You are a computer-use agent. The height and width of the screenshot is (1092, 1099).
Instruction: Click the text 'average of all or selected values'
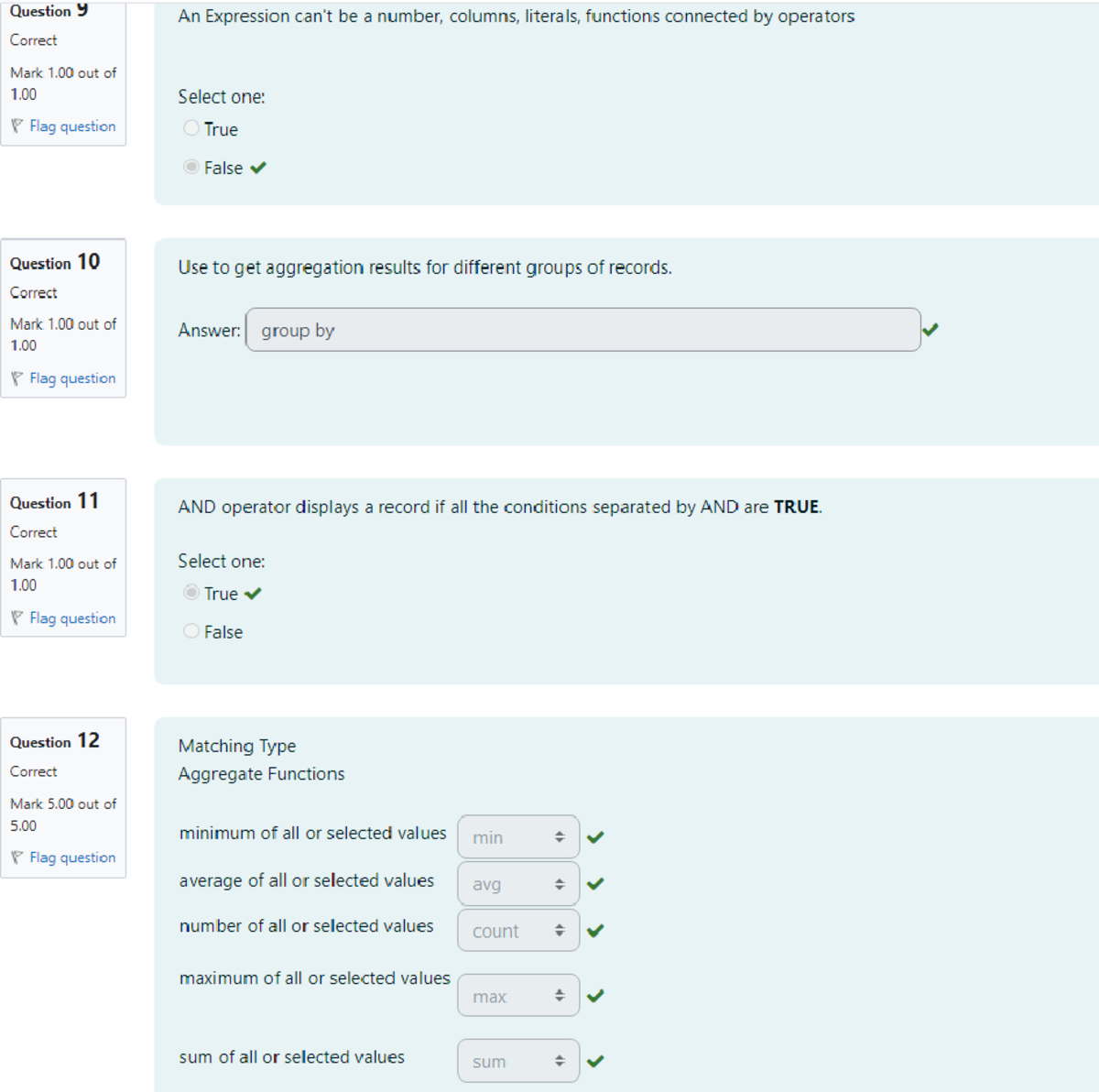[x=307, y=880]
